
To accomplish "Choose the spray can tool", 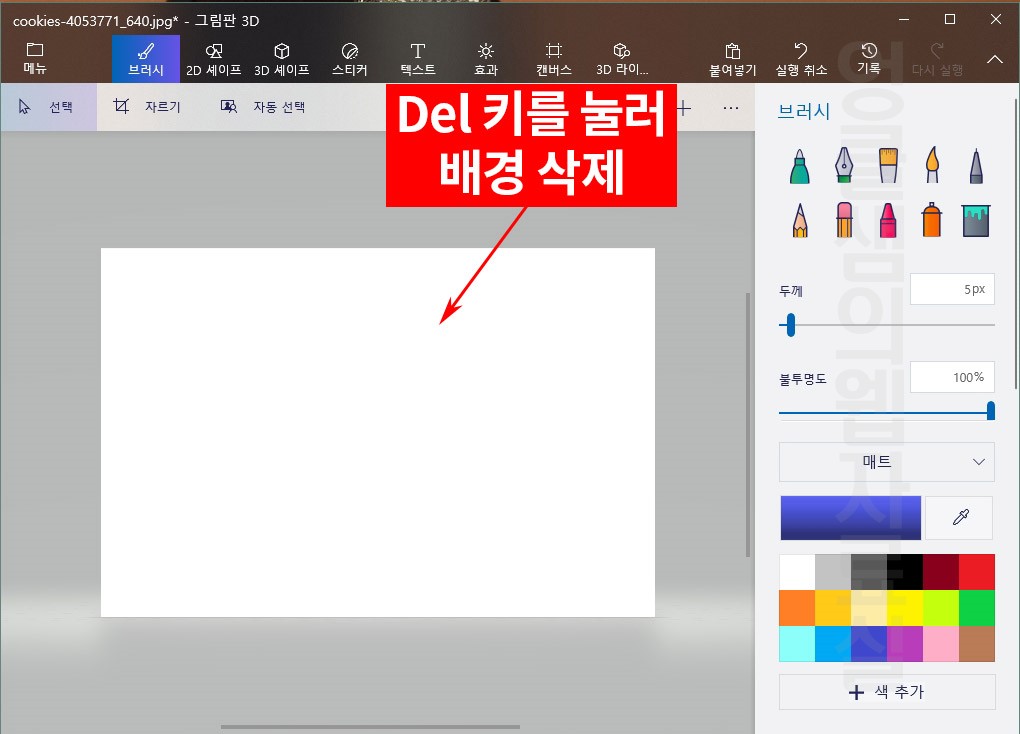I will point(931,220).
